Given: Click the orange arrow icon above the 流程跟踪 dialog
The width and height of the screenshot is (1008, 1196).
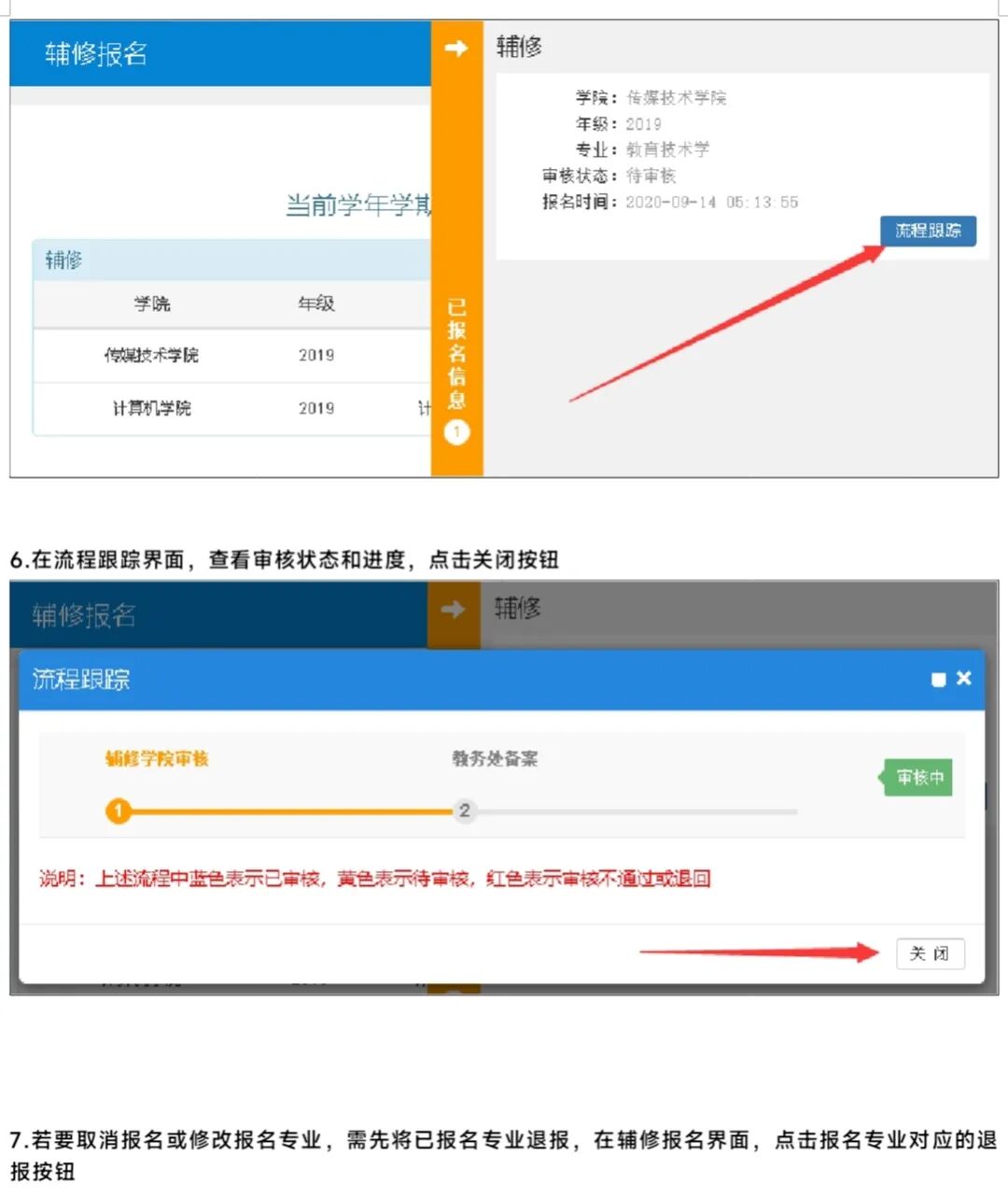Looking at the screenshot, I should pyautogui.click(x=452, y=611).
